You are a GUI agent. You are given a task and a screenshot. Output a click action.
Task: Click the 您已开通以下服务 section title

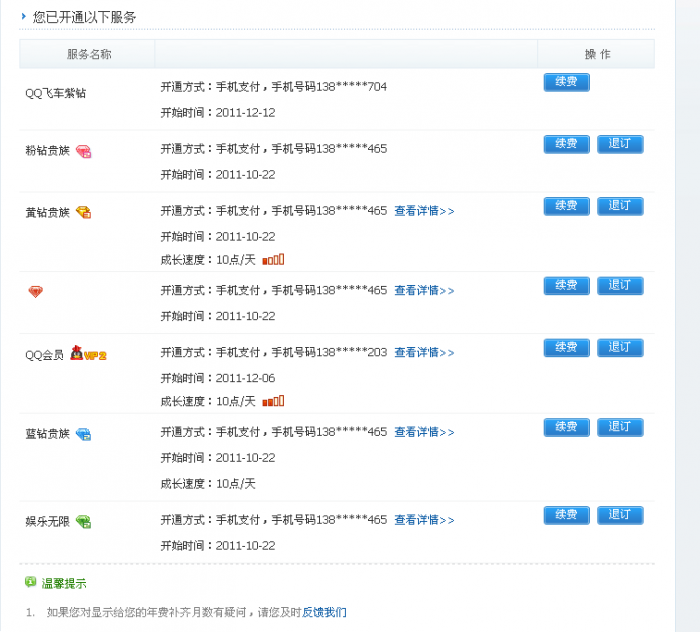pyautogui.click(x=84, y=17)
